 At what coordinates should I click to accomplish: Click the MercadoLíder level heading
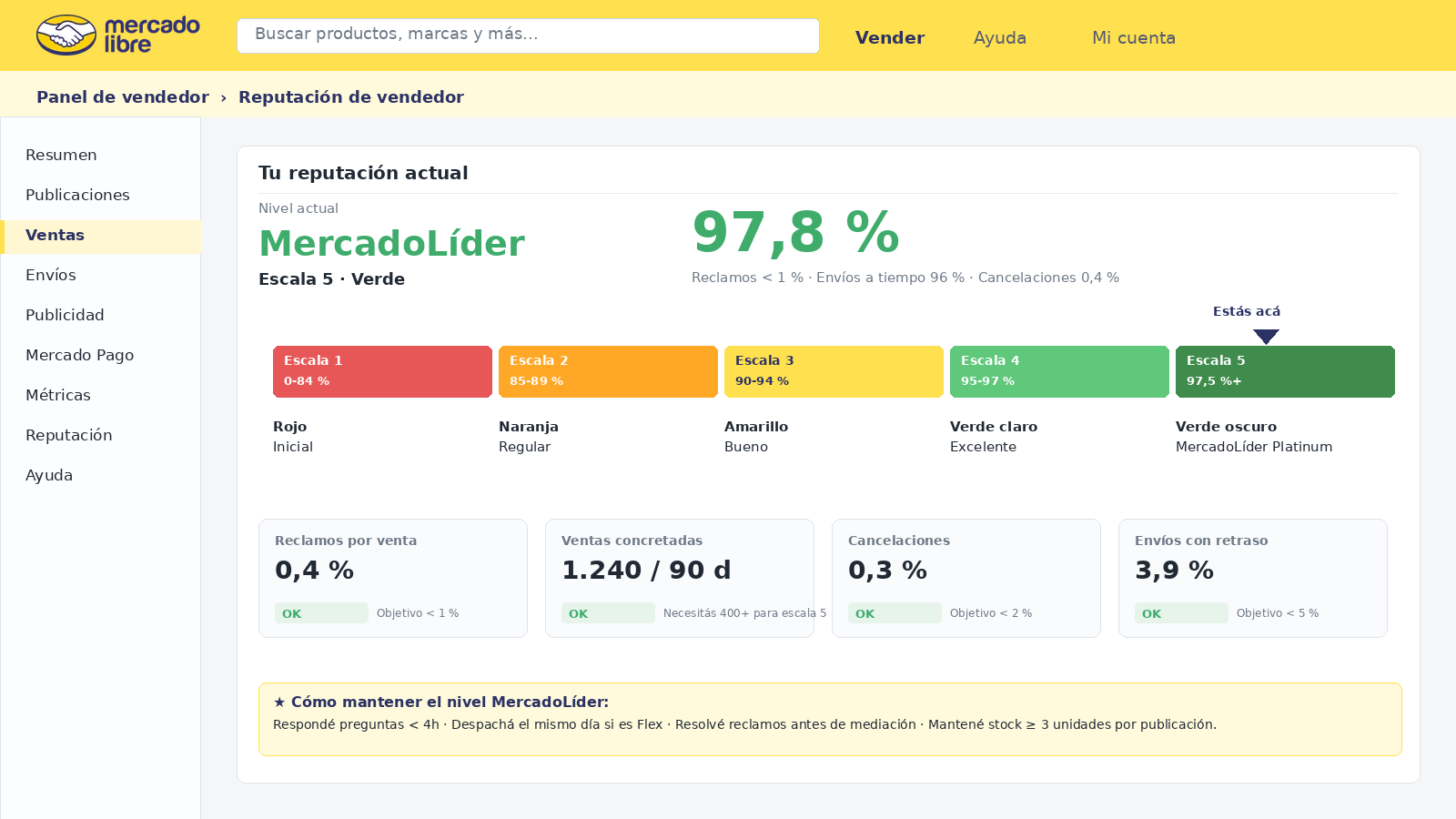click(x=392, y=243)
